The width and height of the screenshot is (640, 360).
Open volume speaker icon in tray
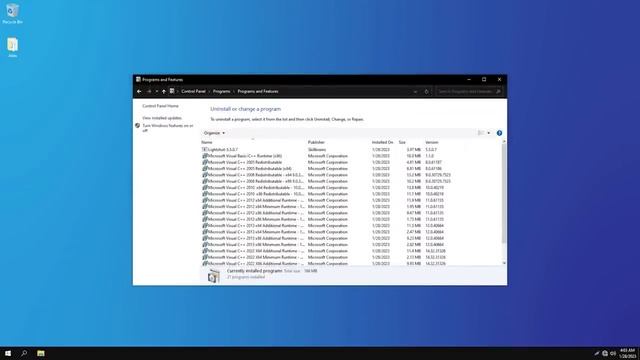(x=613, y=353)
